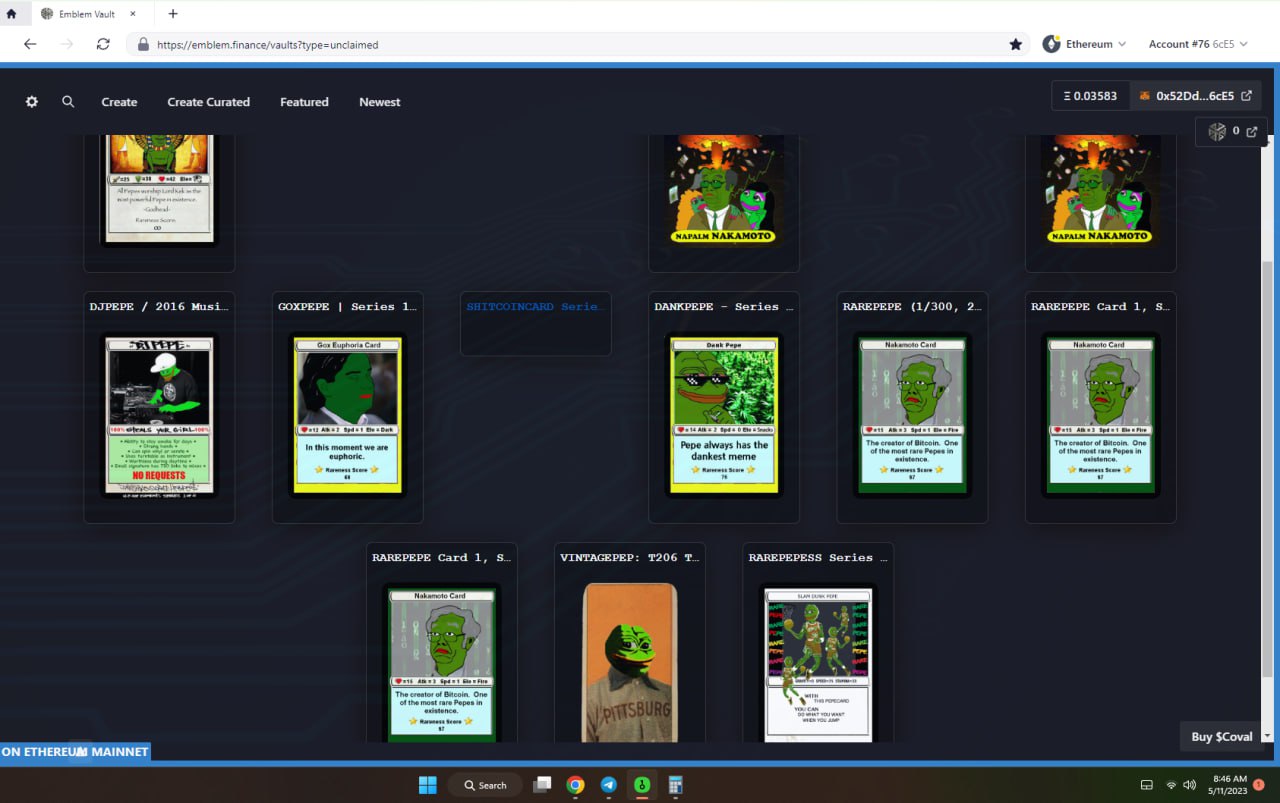Open the DJPEPE / 2016 Musi... card title
This screenshot has width=1280, height=803.
click(159, 307)
